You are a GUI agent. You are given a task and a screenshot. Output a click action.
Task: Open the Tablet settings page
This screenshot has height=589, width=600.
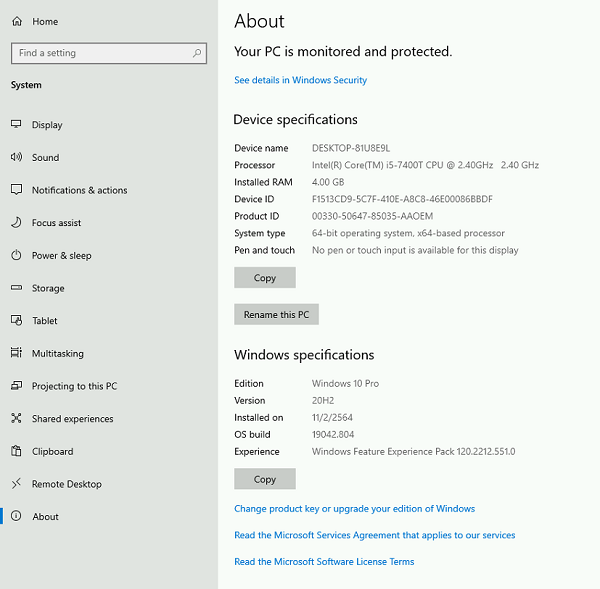[x=44, y=321]
